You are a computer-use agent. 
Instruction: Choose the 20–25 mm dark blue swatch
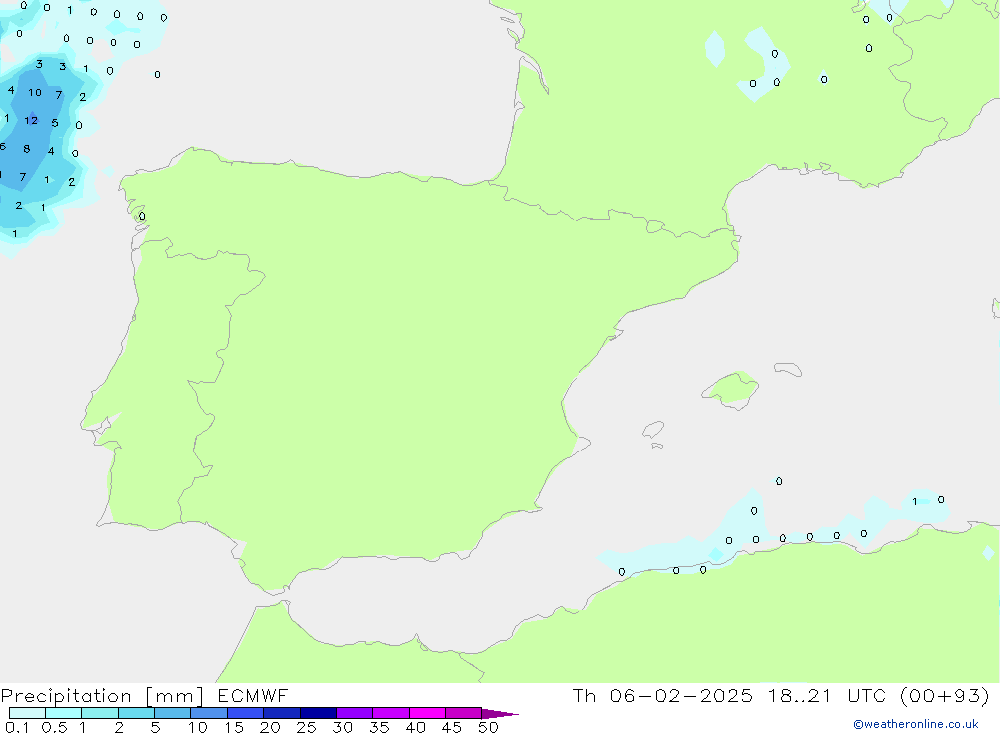[282, 713]
